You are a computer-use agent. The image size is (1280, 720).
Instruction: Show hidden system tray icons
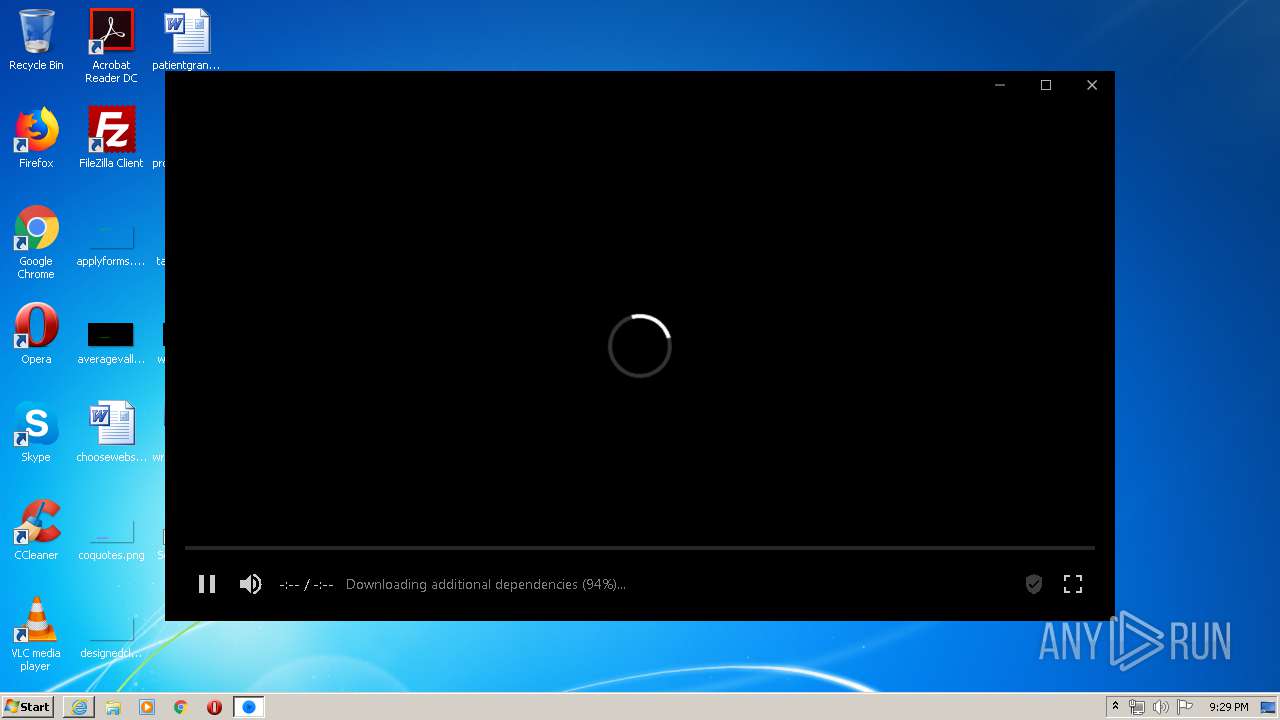[x=1115, y=707]
